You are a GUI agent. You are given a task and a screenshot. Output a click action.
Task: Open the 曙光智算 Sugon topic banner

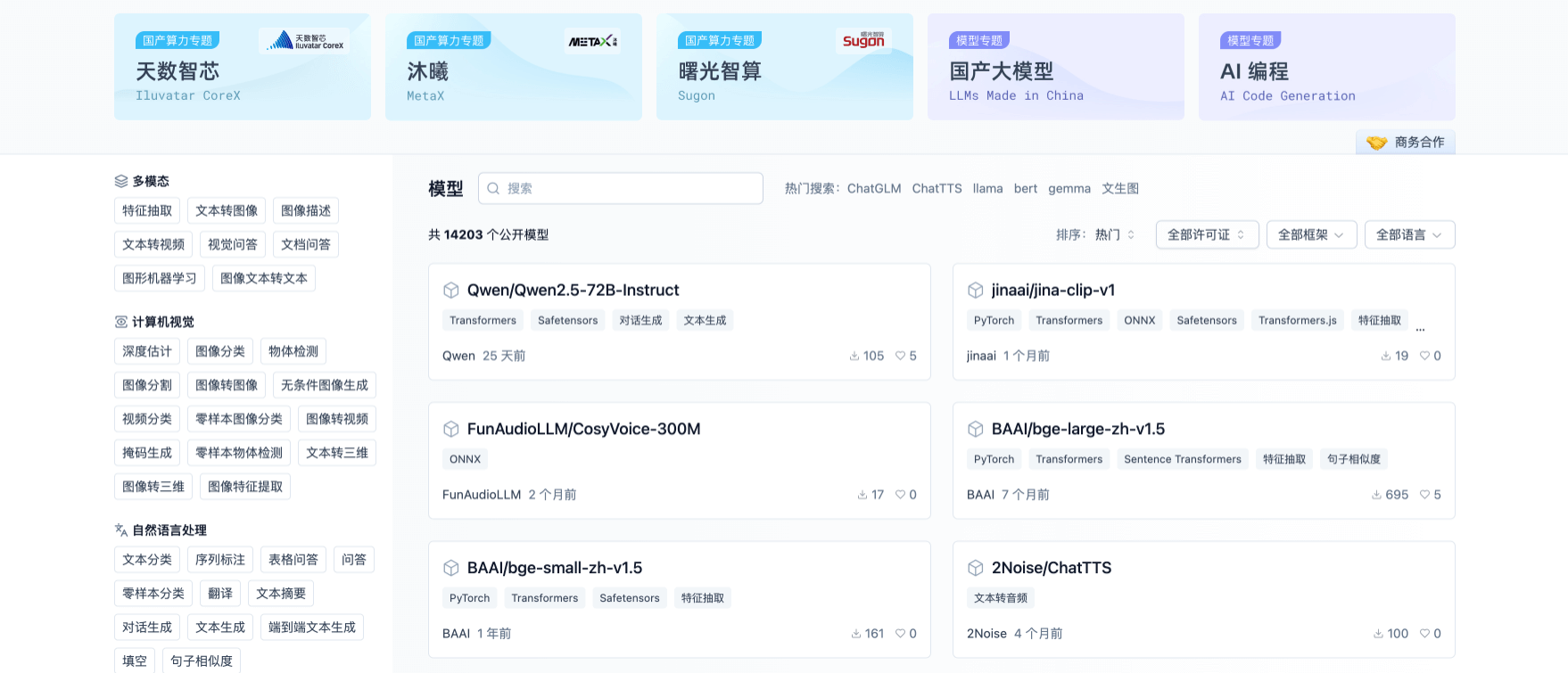[x=785, y=67]
